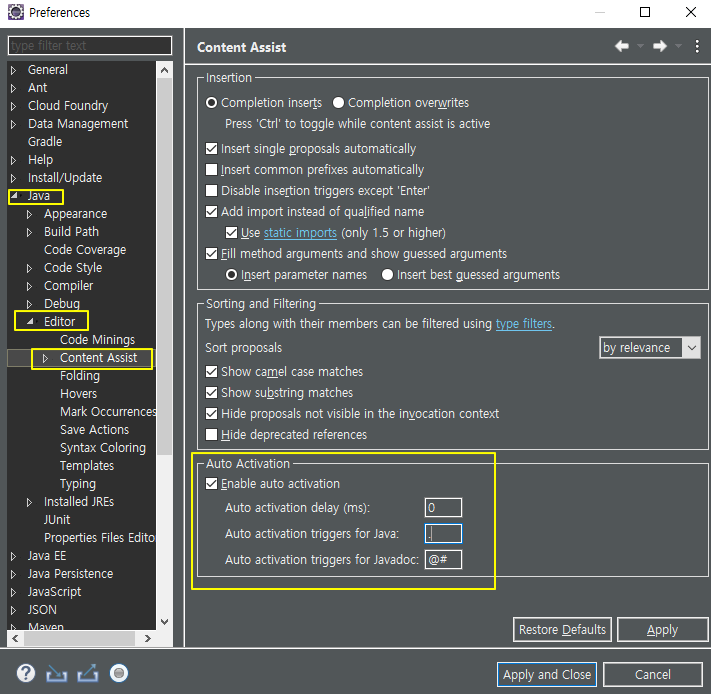This screenshot has height=694, width=711.
Task: Toggle Insert single proposals automatically
Action: click(x=211, y=149)
